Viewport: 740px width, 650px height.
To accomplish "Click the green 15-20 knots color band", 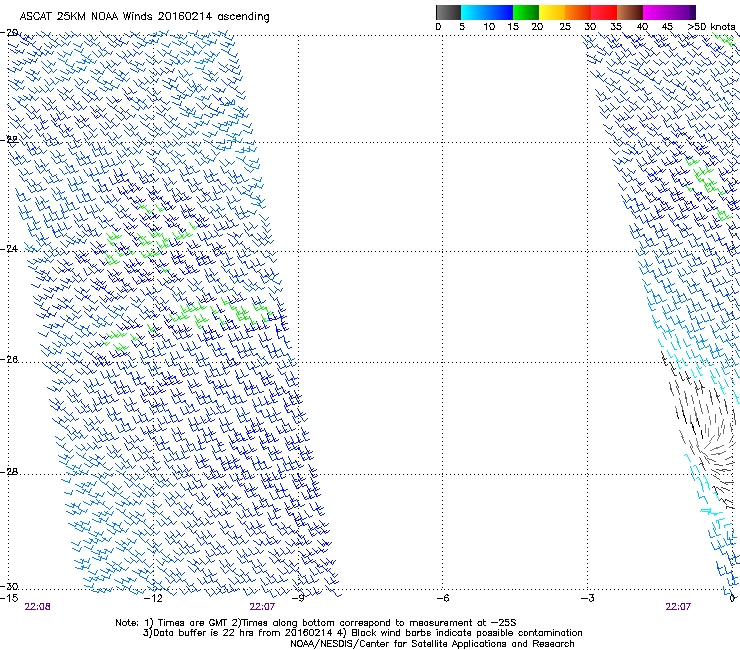I will click(526, 12).
